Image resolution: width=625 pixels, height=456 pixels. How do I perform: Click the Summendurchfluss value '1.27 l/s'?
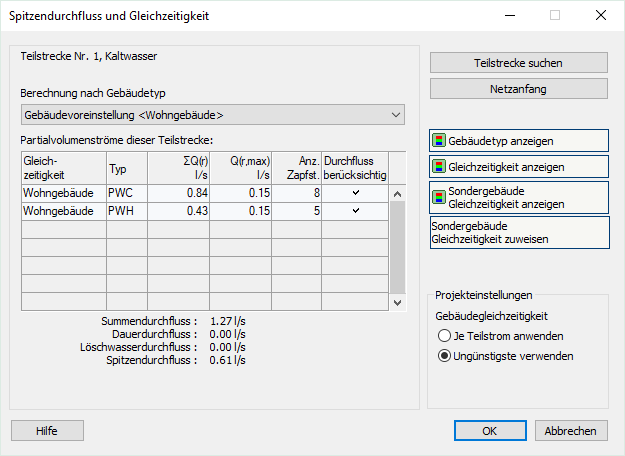228,321
